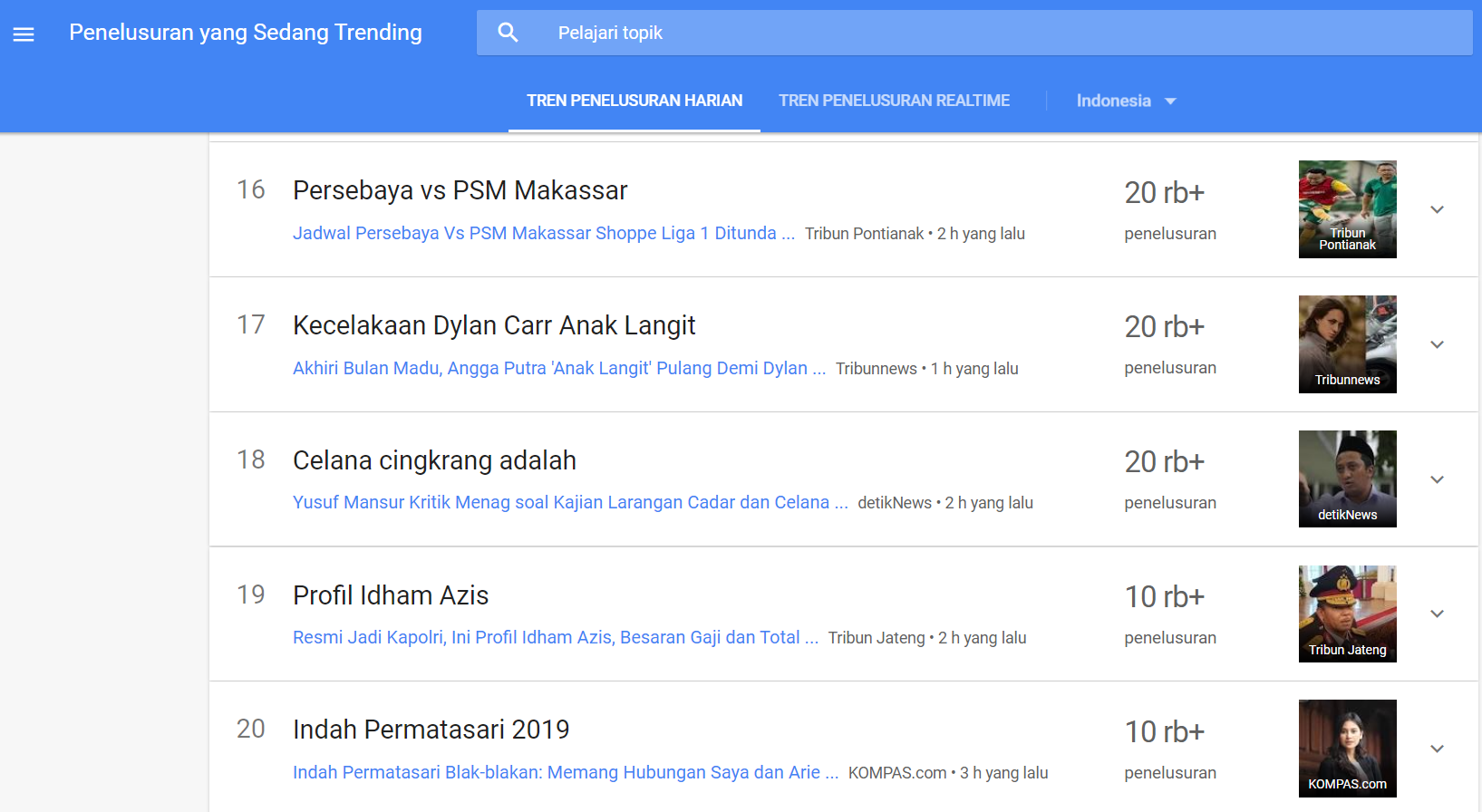The width and height of the screenshot is (1482, 812).
Task: Click source text 'Tribun Jateng • 2 h yang lalu'
Action: (927, 638)
